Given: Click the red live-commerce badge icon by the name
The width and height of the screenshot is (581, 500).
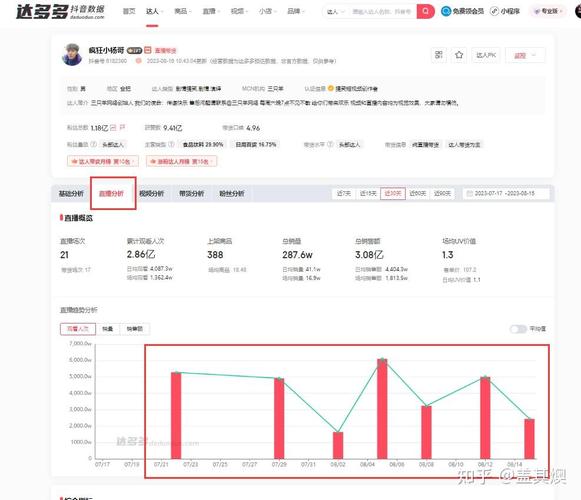Looking at the screenshot, I should [x=147, y=50].
